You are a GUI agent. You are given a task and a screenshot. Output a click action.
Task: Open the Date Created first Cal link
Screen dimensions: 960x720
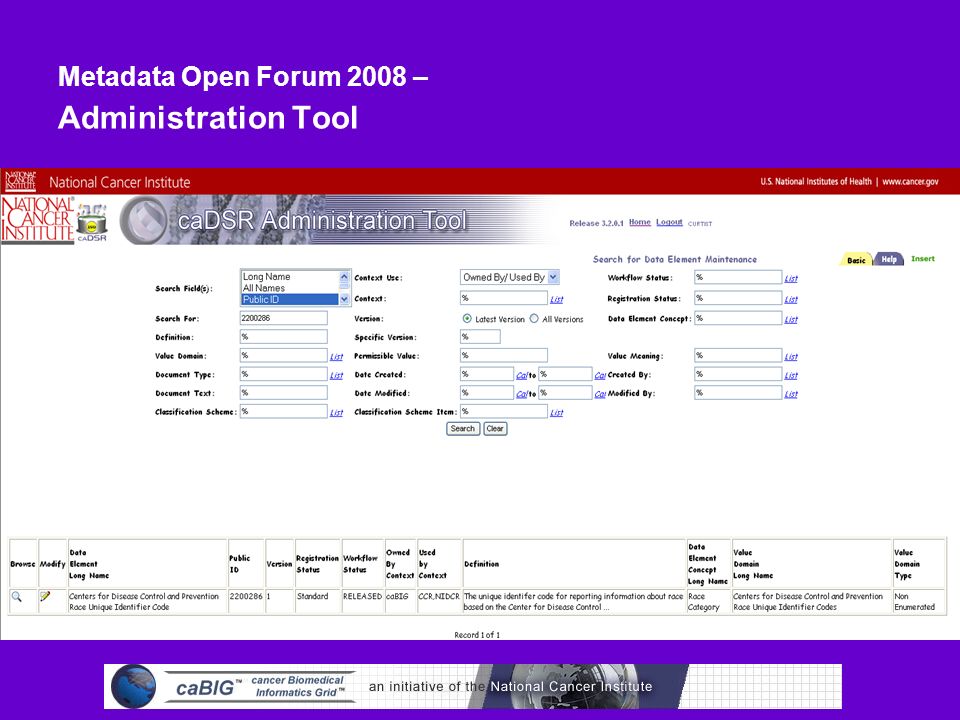[522, 375]
